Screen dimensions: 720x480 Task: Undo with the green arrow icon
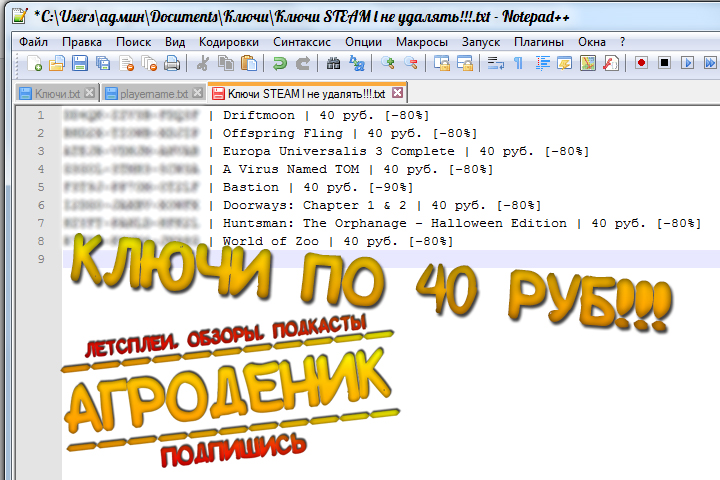(x=279, y=63)
